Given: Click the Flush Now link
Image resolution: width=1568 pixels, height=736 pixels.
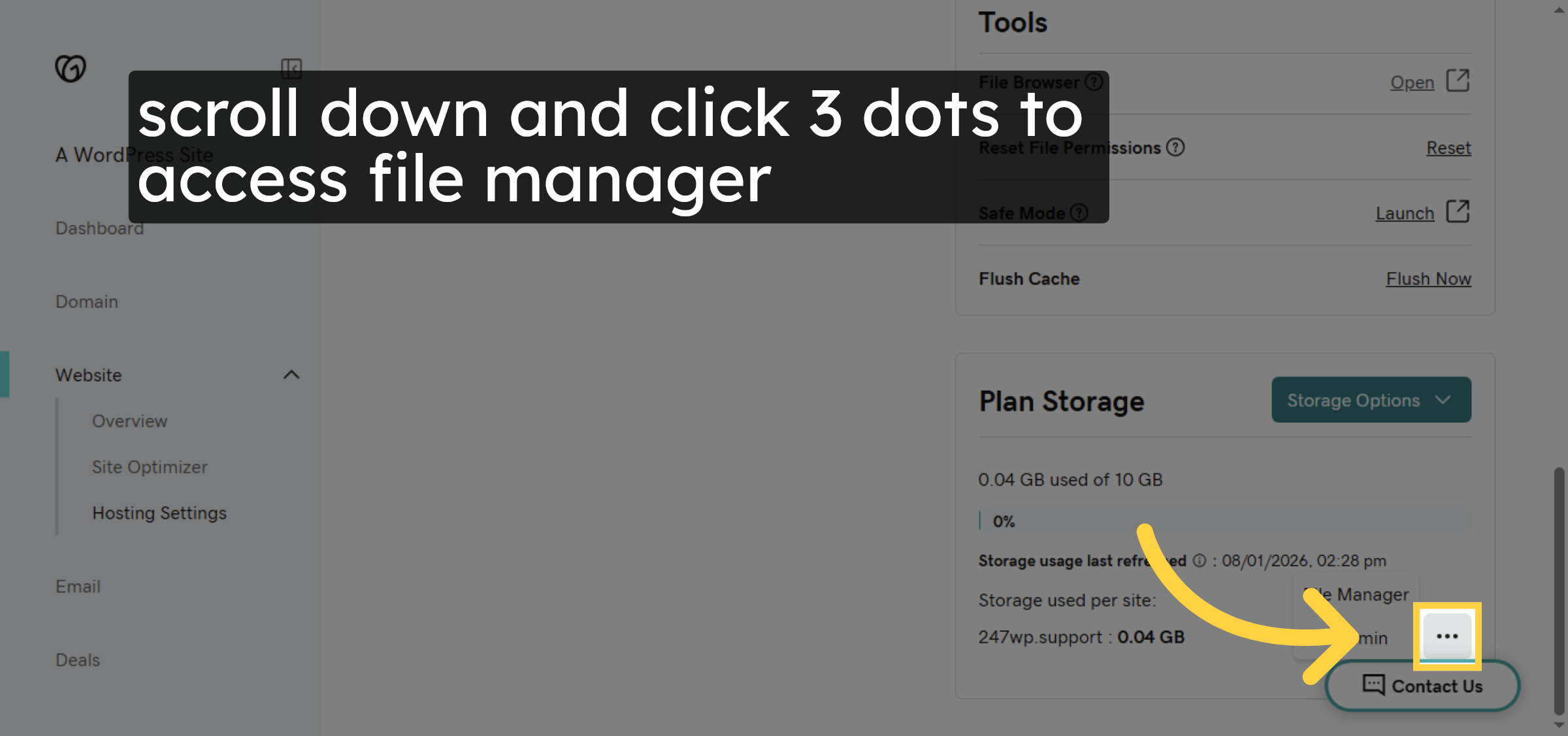Looking at the screenshot, I should 1428,278.
